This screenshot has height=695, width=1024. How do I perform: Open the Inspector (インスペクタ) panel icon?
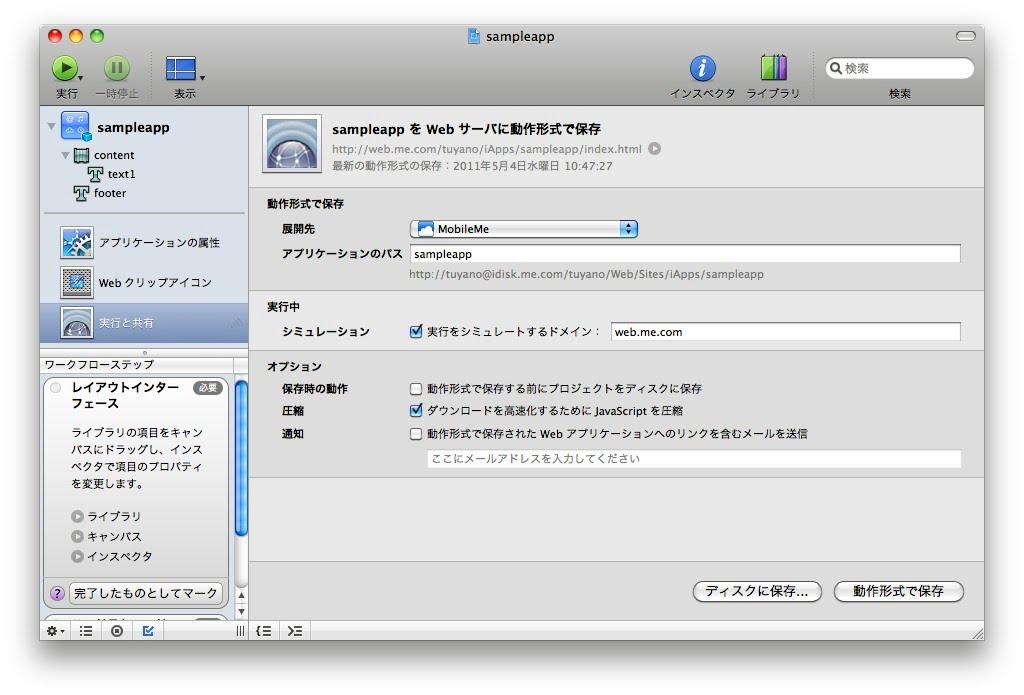(702, 68)
